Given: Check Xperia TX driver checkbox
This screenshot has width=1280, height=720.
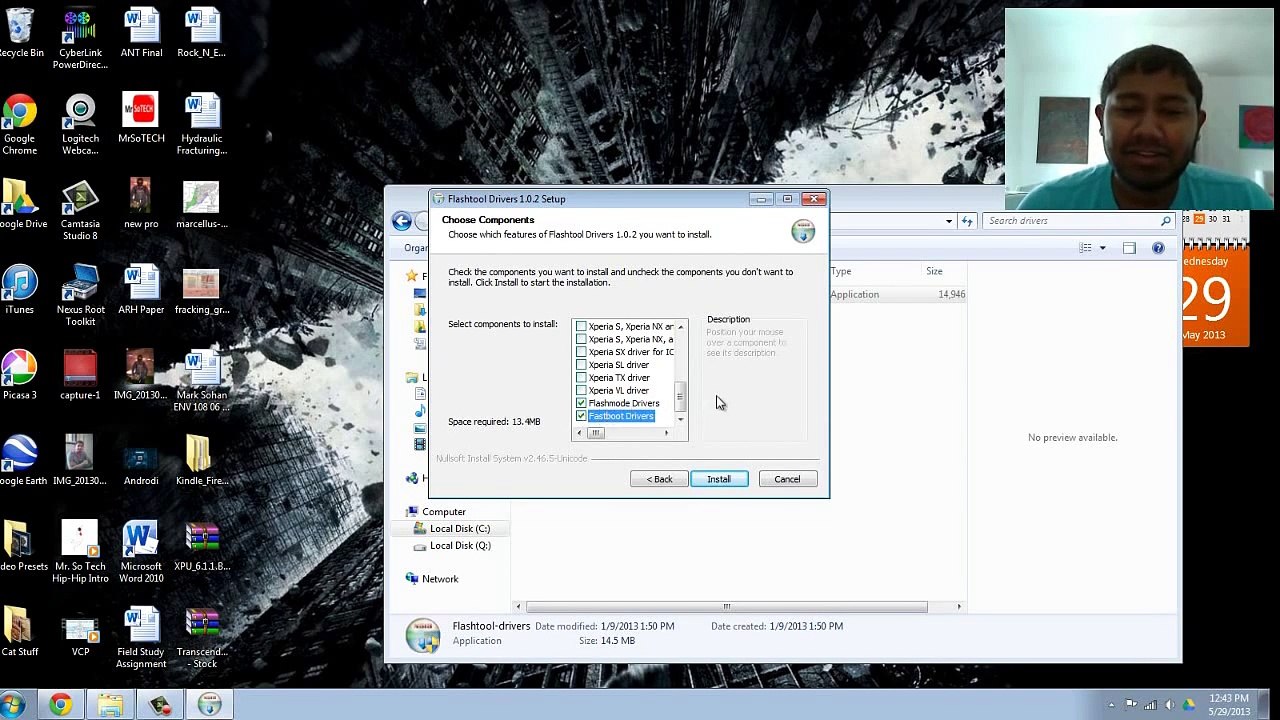Looking at the screenshot, I should [581, 378].
